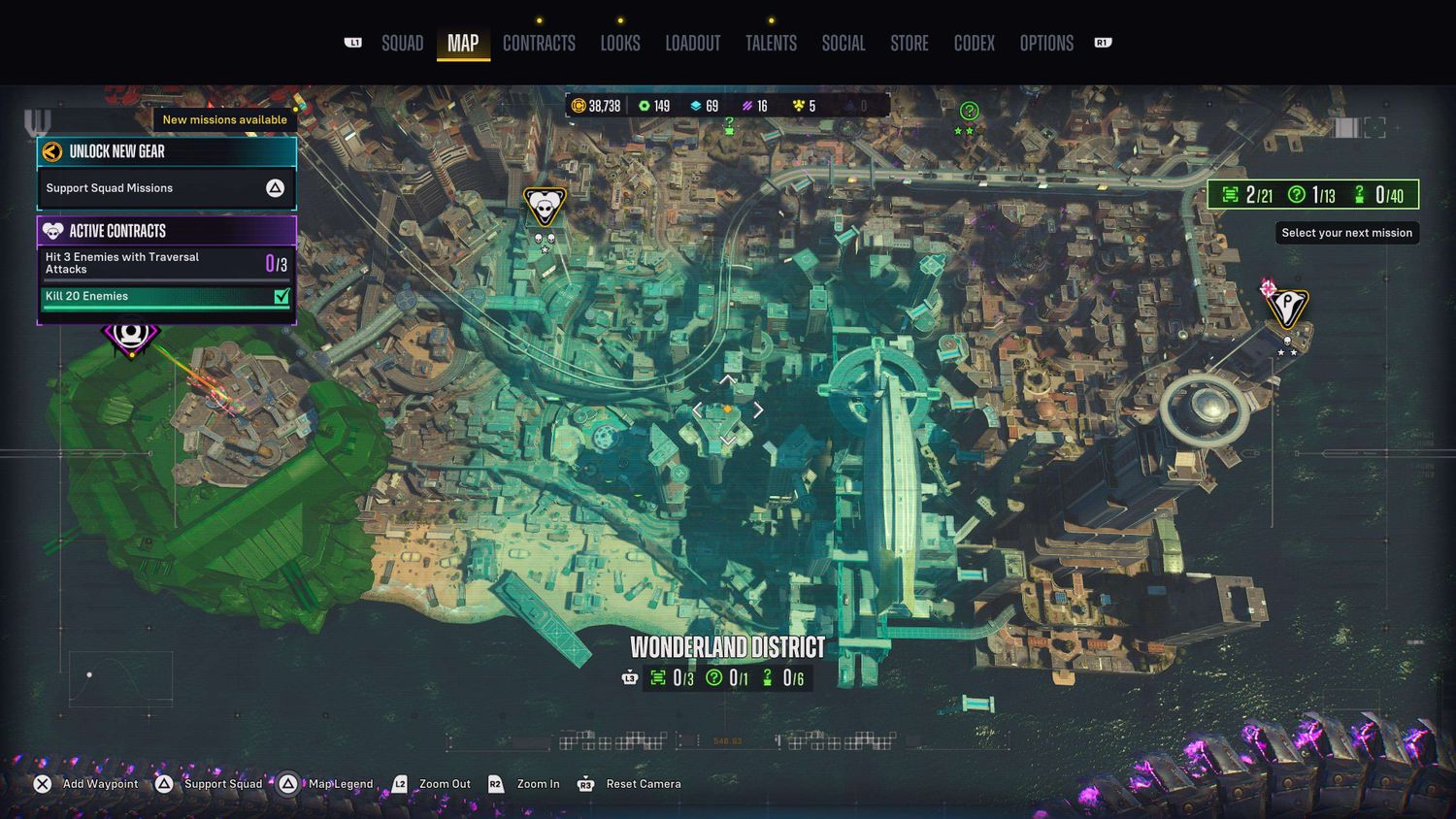Click the Penguin mission marker on the map

point(1287,308)
